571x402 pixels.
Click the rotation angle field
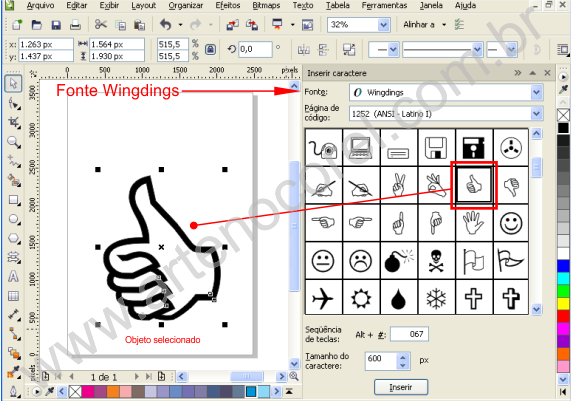(x=255, y=49)
